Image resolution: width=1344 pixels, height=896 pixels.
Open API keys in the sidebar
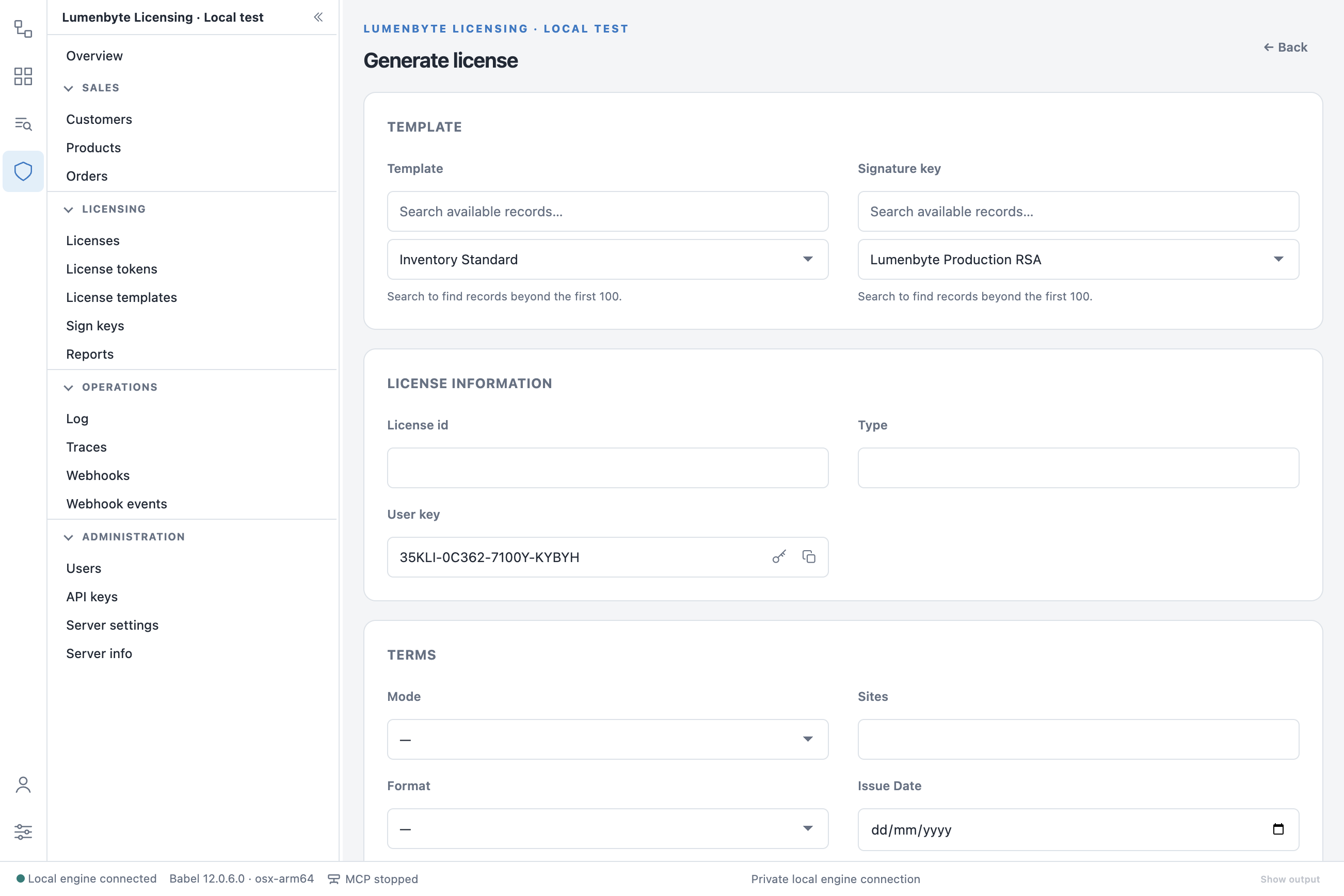pos(92,597)
